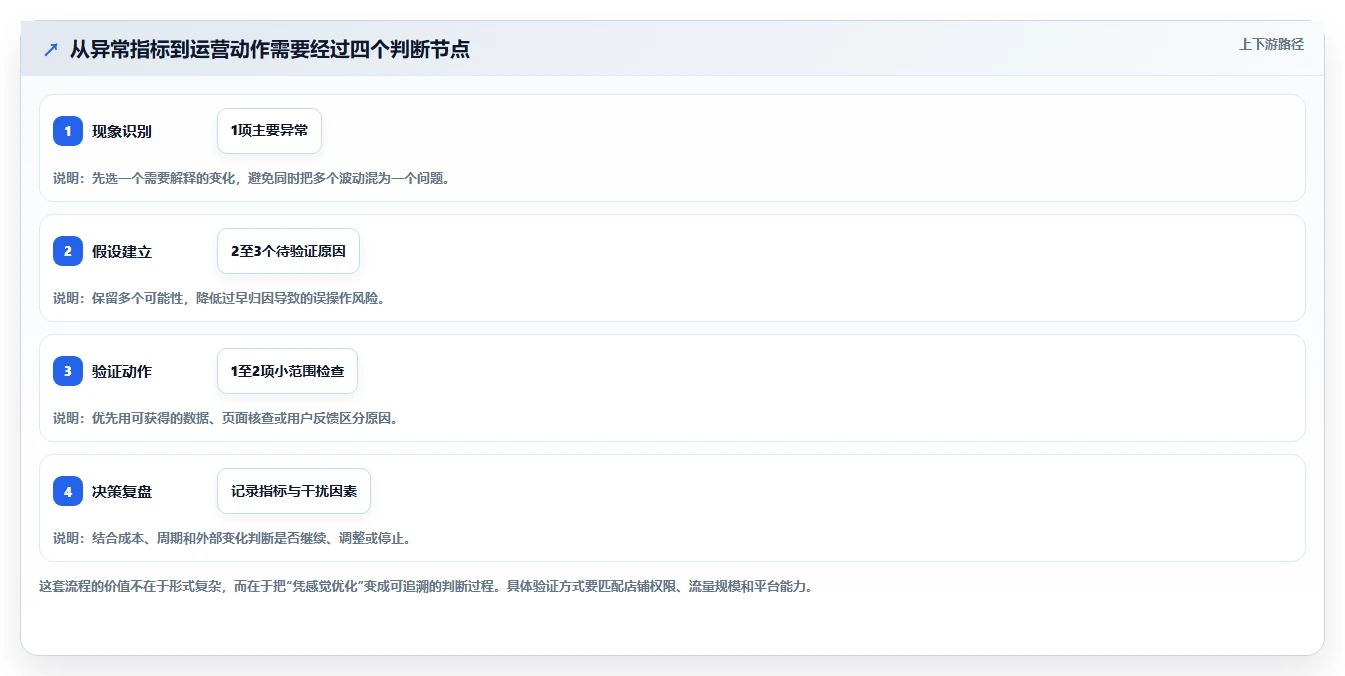This screenshot has width=1345, height=676.
Task: Click the 假设建立 step label
Action: (x=122, y=251)
